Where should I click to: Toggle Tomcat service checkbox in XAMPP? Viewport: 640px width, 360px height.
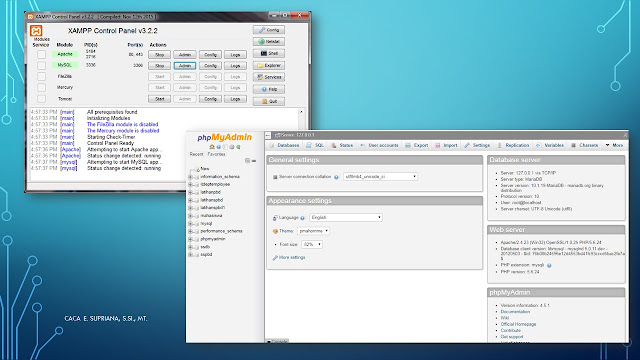(41, 99)
